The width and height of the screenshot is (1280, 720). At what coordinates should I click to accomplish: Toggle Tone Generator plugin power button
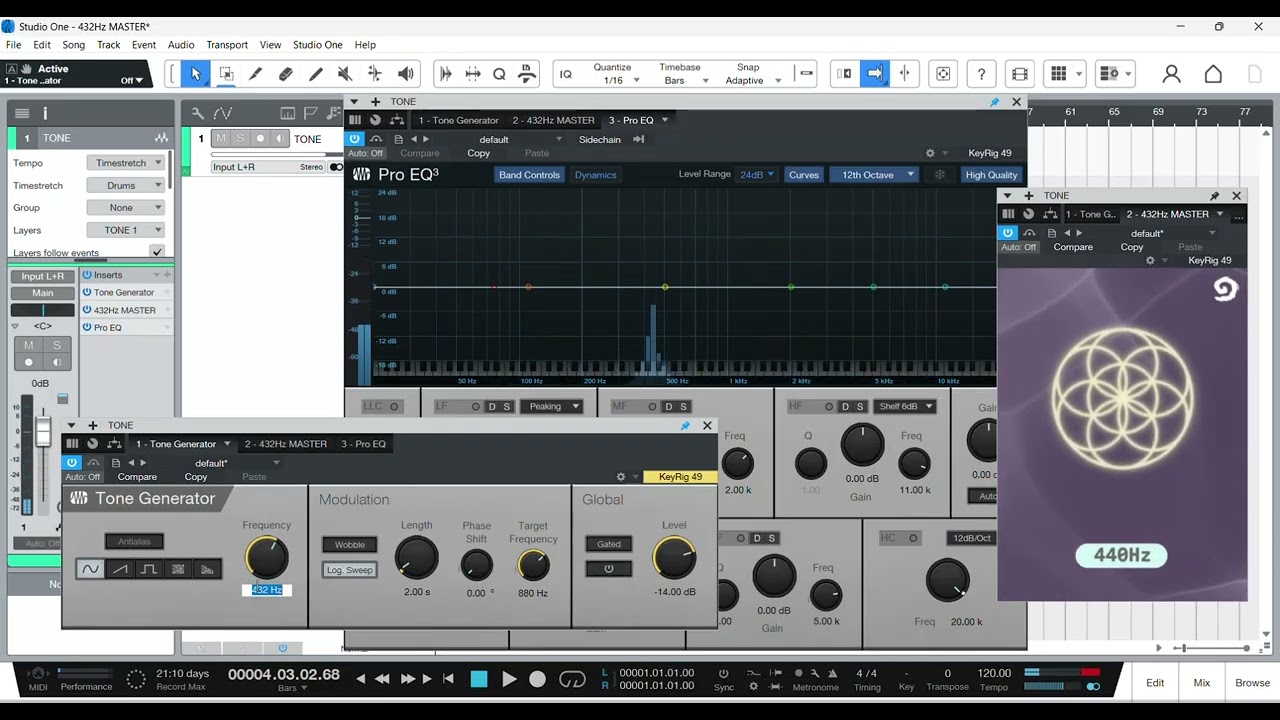click(x=72, y=463)
